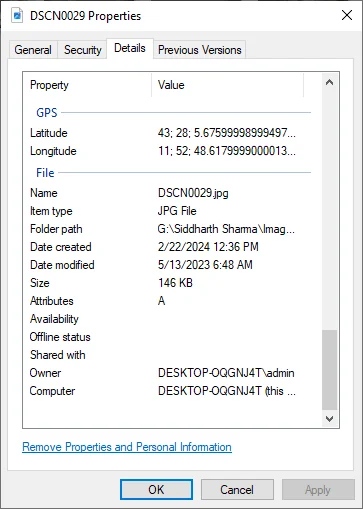Image resolution: width=363 pixels, height=509 pixels.
Task: Click the scrollbar up arrow
Action: coord(329,82)
